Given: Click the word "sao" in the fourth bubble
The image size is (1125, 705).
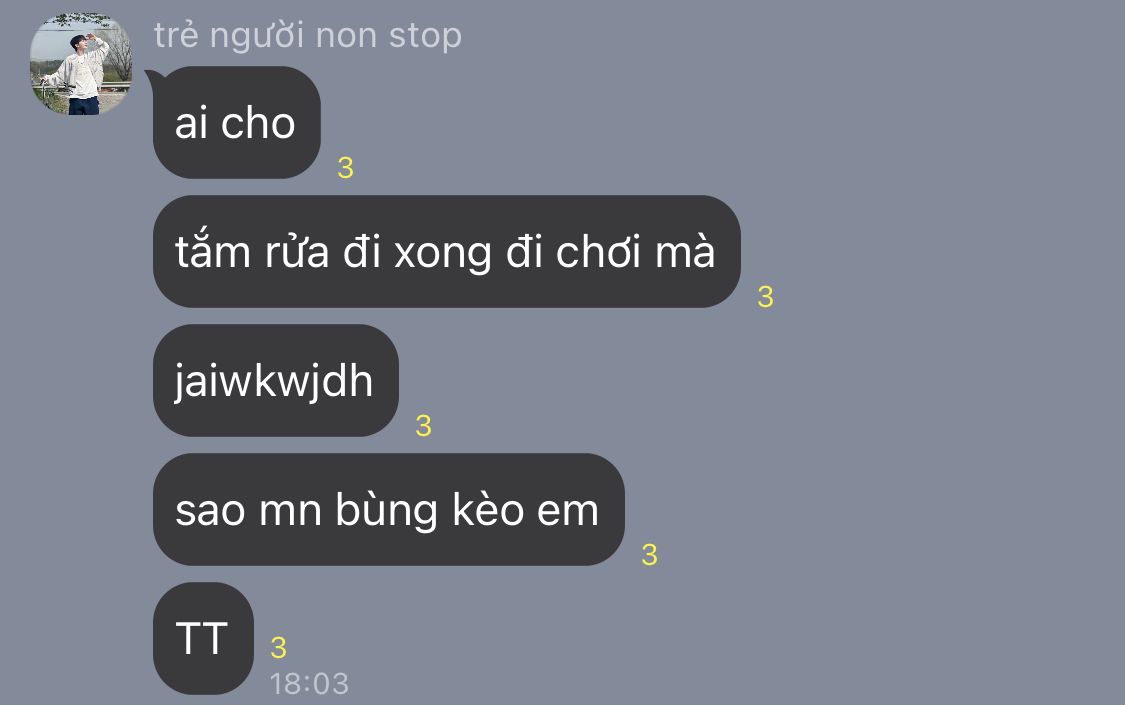Looking at the screenshot, I should point(210,511).
